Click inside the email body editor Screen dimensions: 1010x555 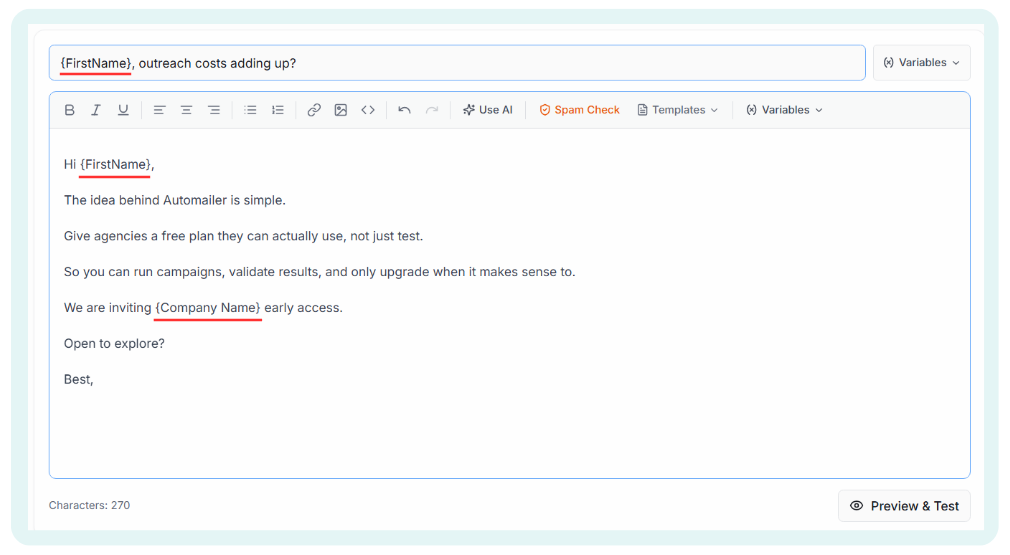(x=510, y=303)
